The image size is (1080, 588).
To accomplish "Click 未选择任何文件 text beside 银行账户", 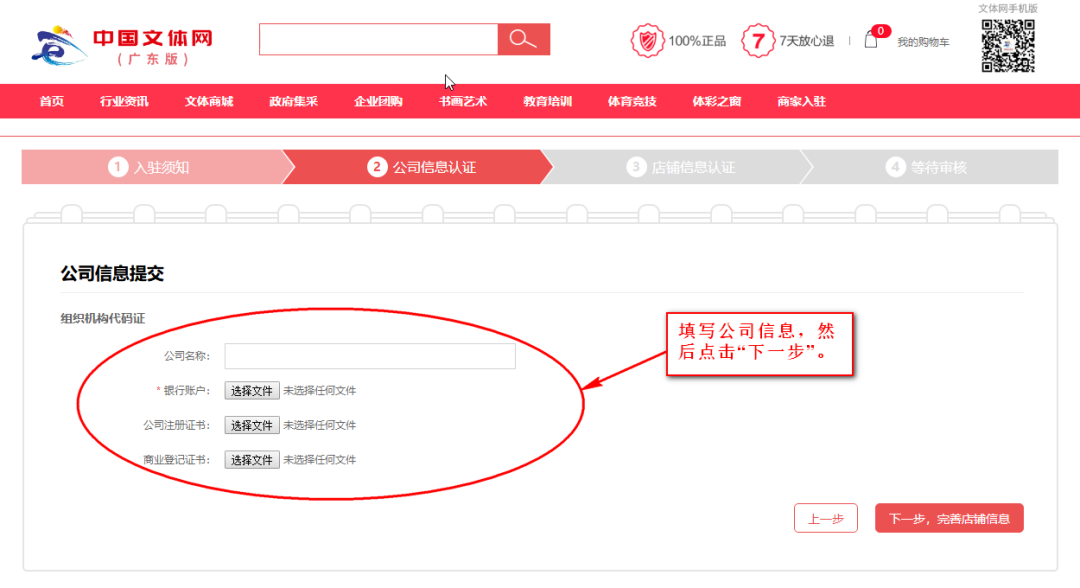I will point(320,390).
